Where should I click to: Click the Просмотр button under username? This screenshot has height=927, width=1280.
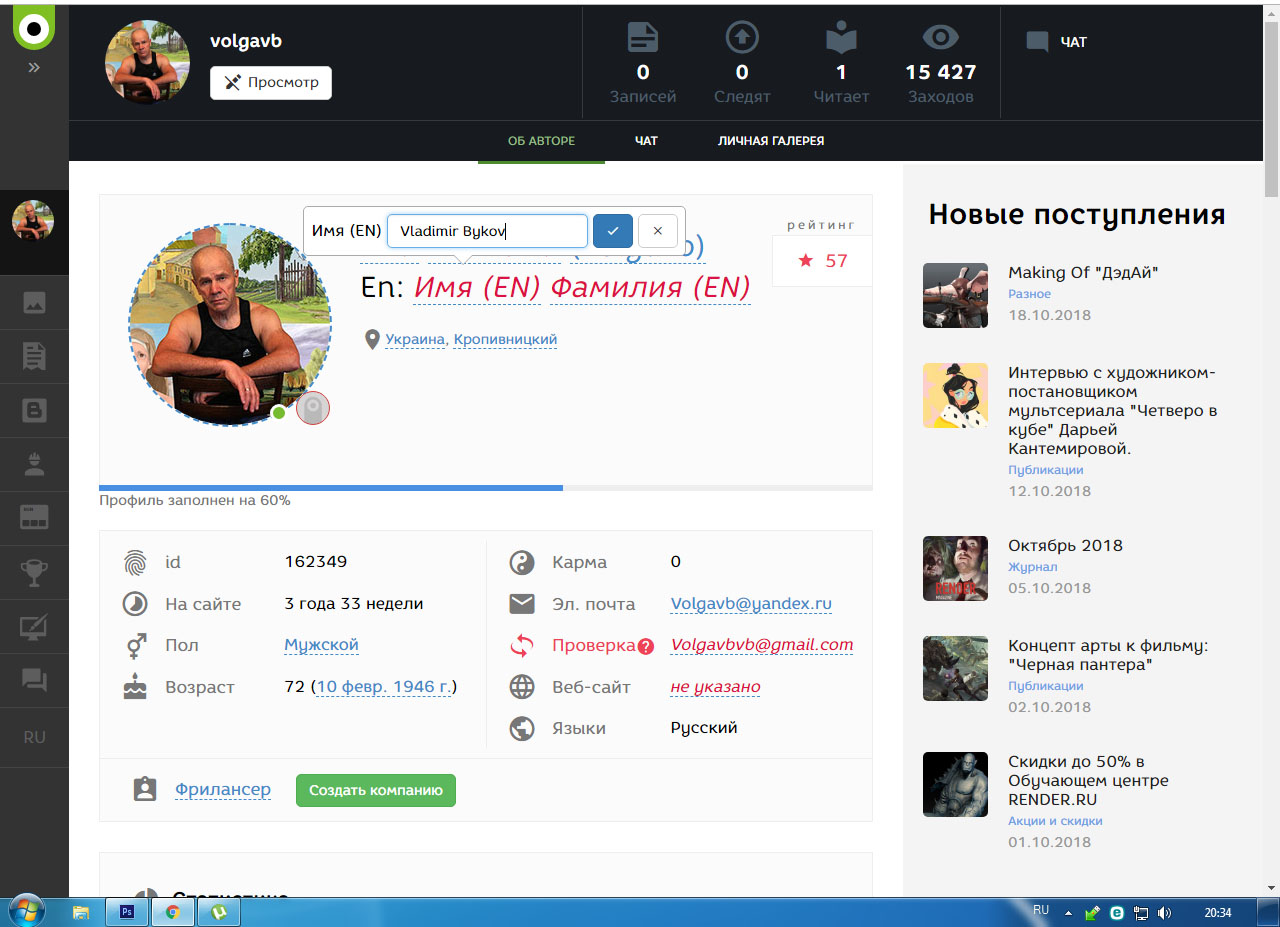pyautogui.click(x=271, y=83)
